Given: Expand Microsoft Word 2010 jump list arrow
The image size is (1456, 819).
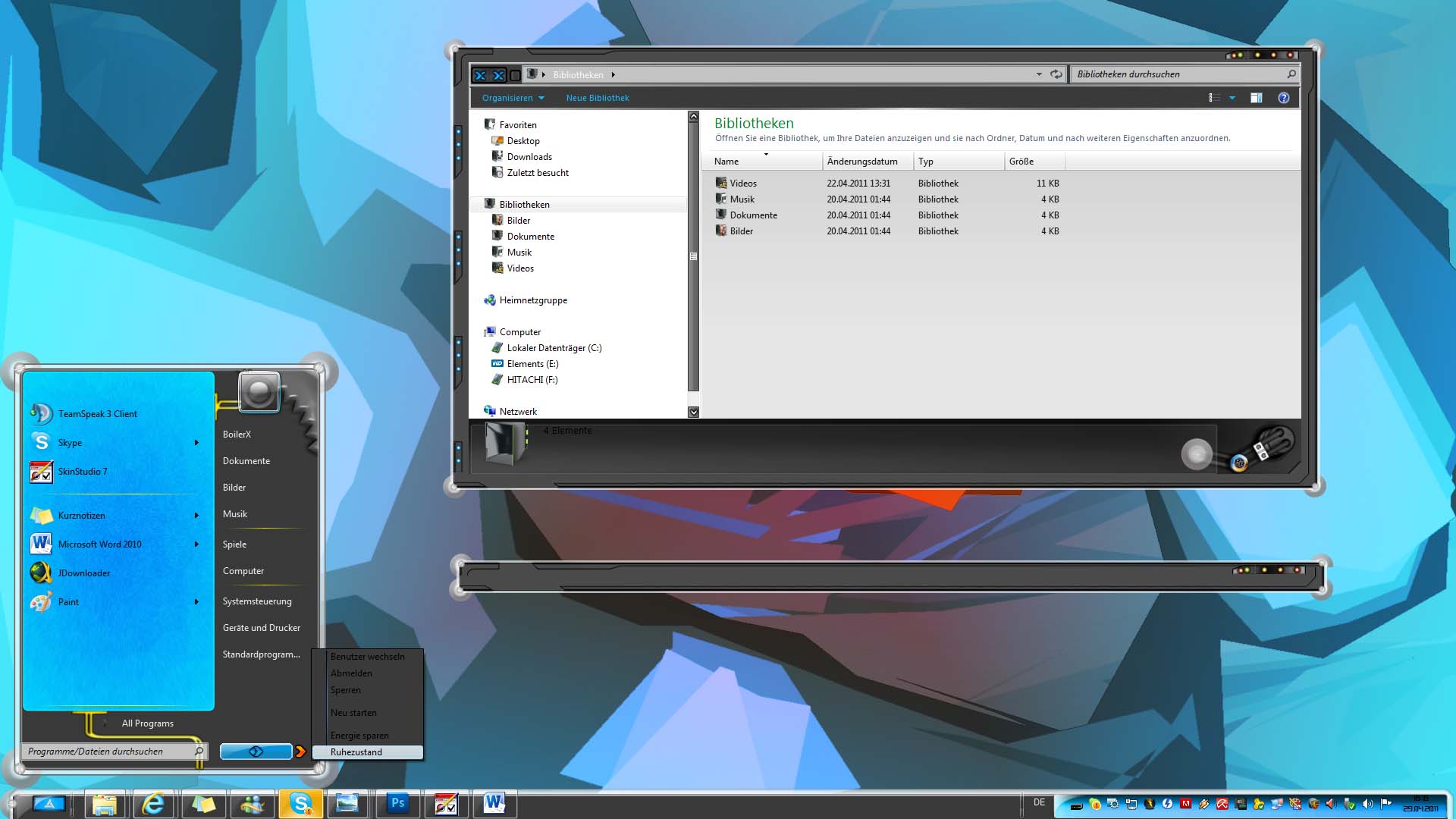Looking at the screenshot, I should tap(196, 544).
